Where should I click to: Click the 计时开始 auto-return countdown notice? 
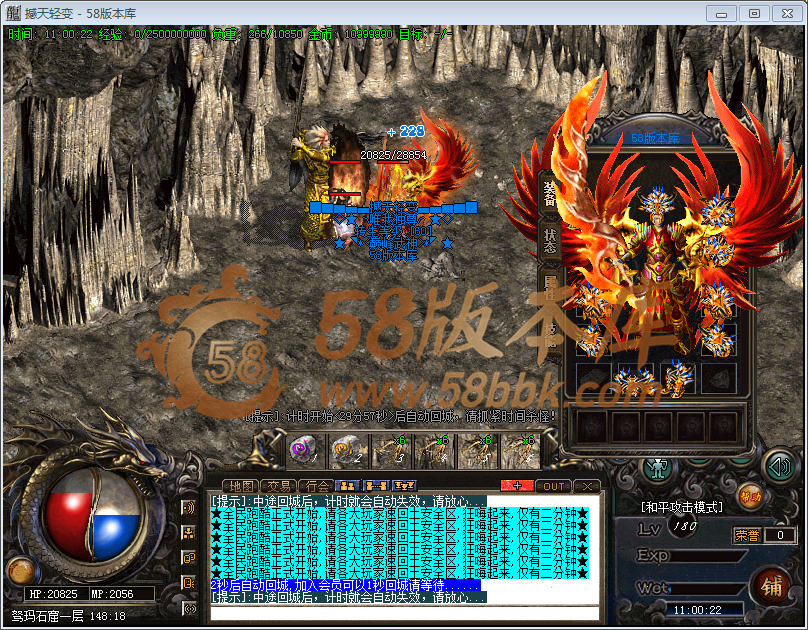pyautogui.click(x=401, y=416)
